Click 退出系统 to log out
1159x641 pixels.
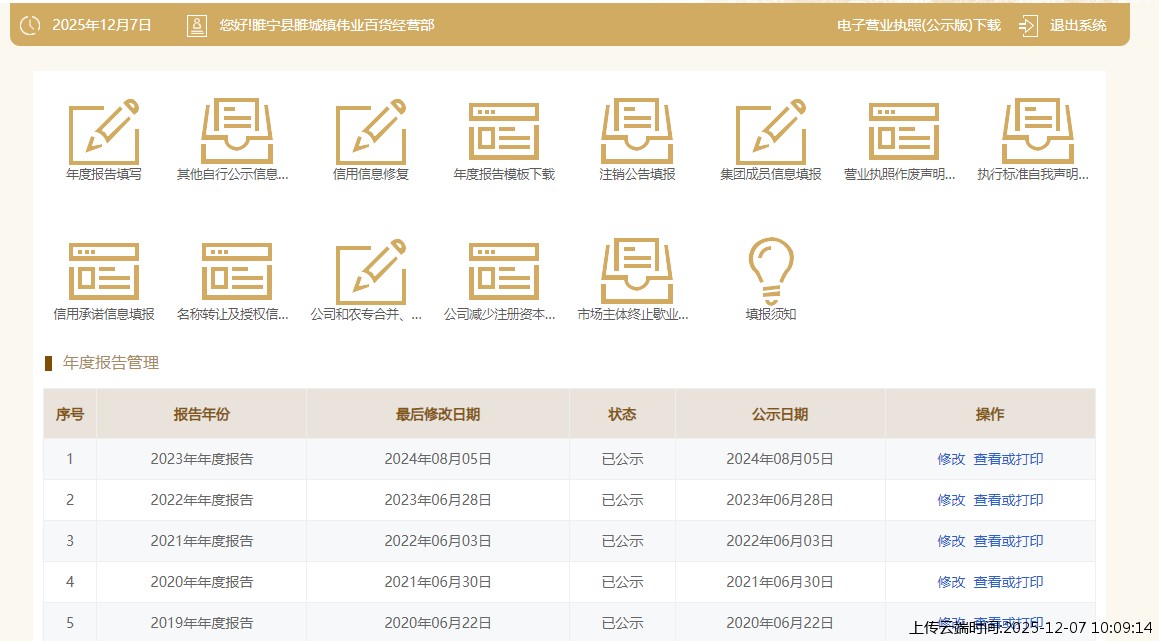click(1077, 26)
